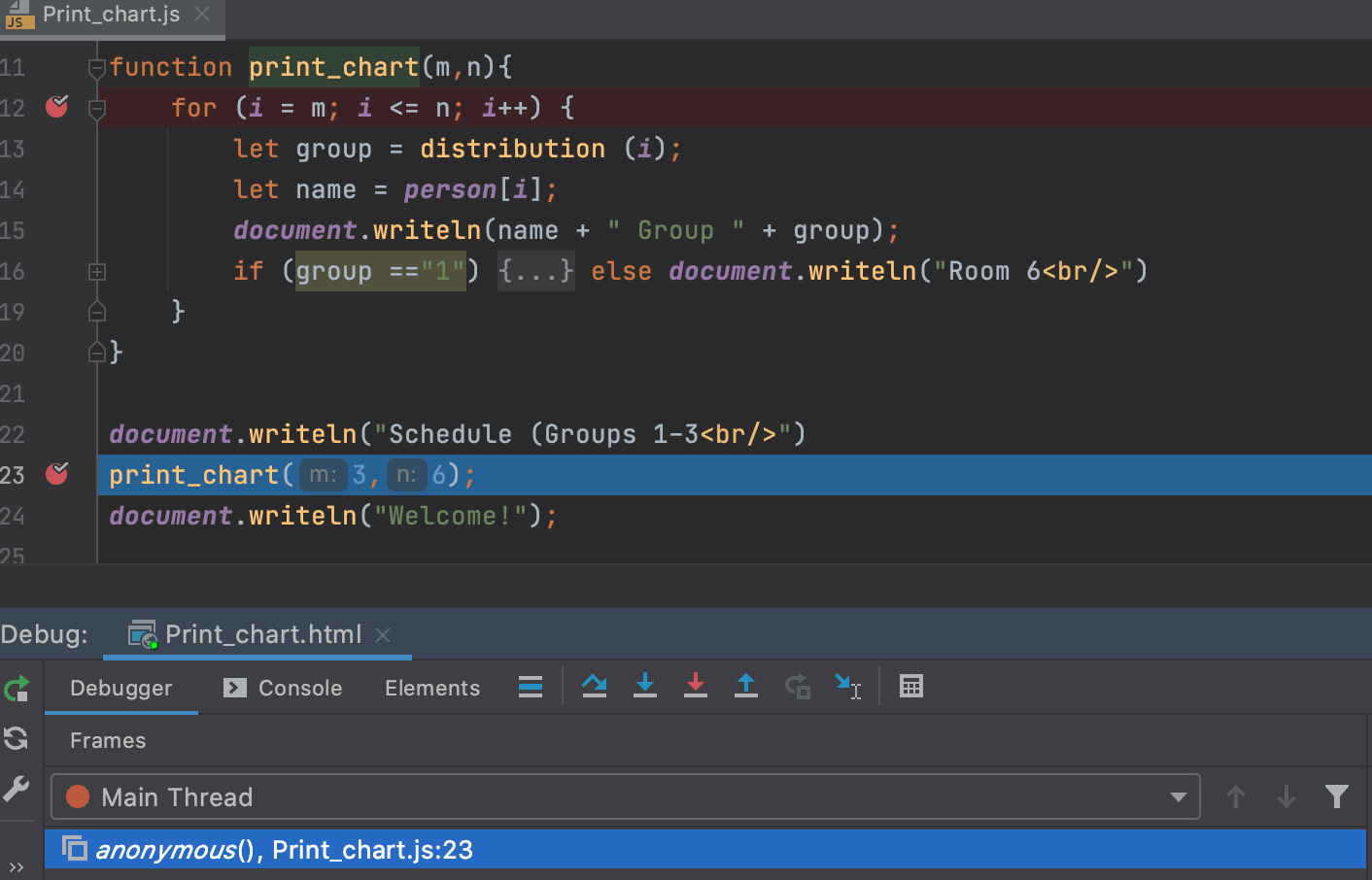Click the Step Out icon
The height and width of the screenshot is (880, 1372).
coord(745,686)
